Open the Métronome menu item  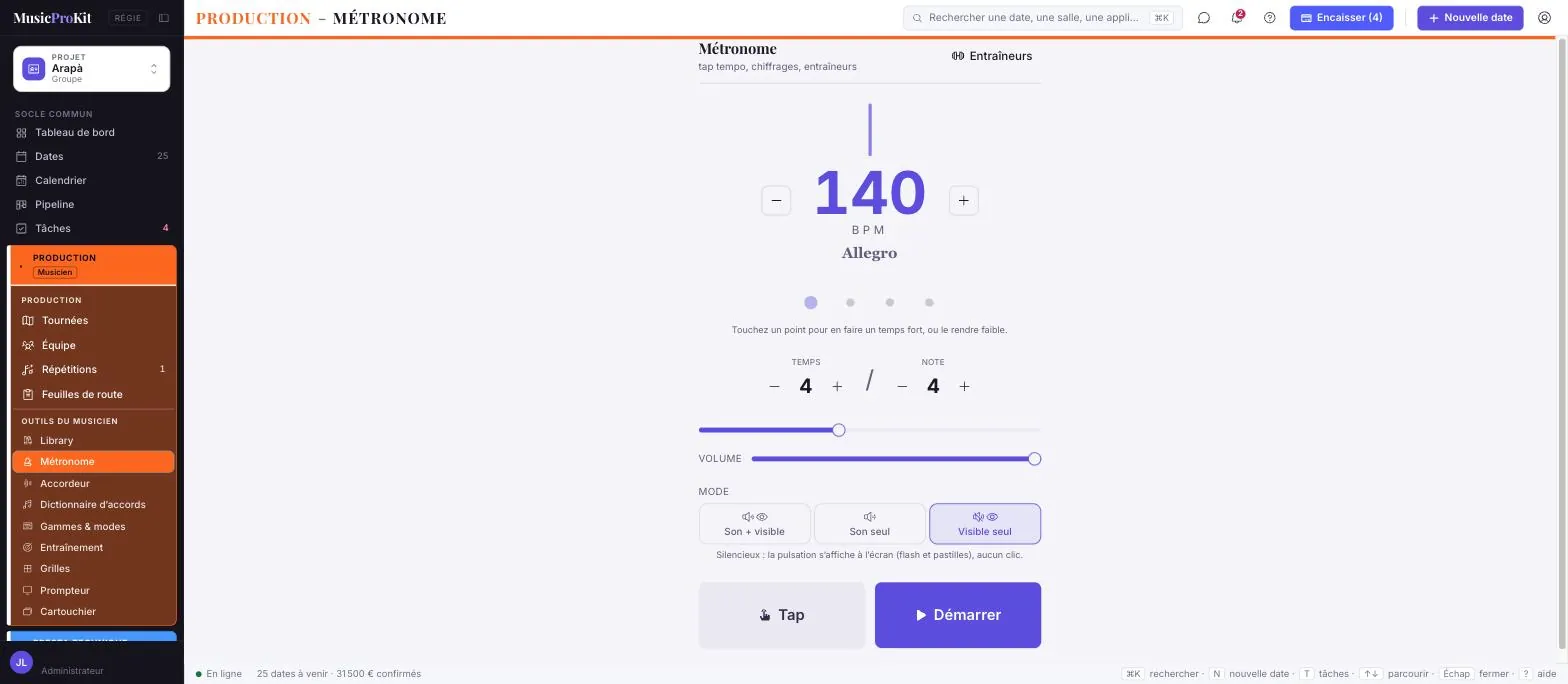pos(93,462)
